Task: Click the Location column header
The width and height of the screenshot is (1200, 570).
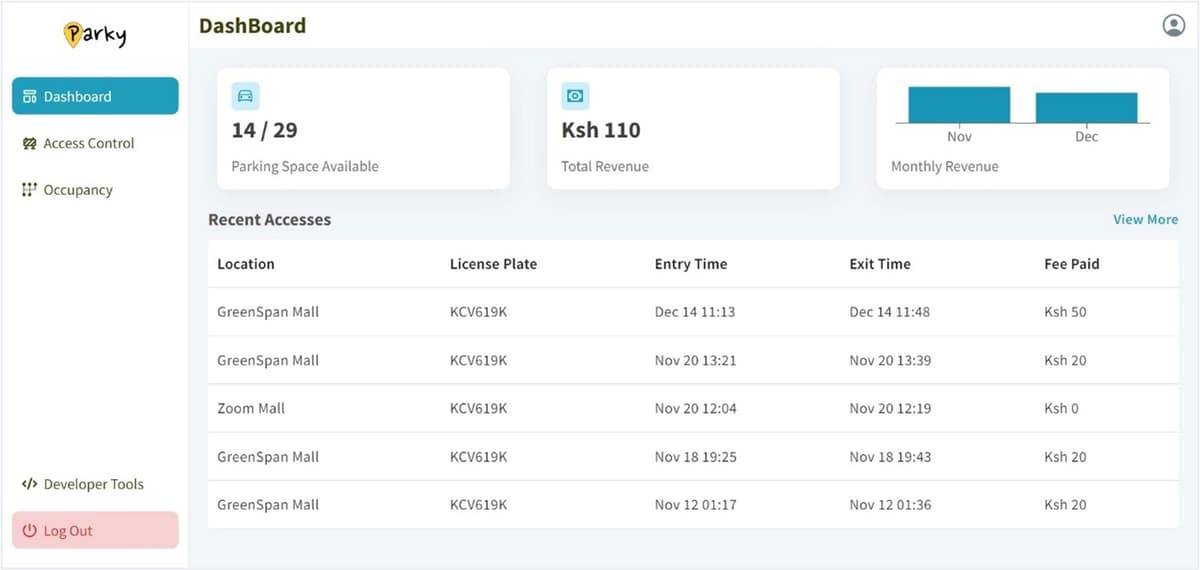Action: (x=246, y=265)
